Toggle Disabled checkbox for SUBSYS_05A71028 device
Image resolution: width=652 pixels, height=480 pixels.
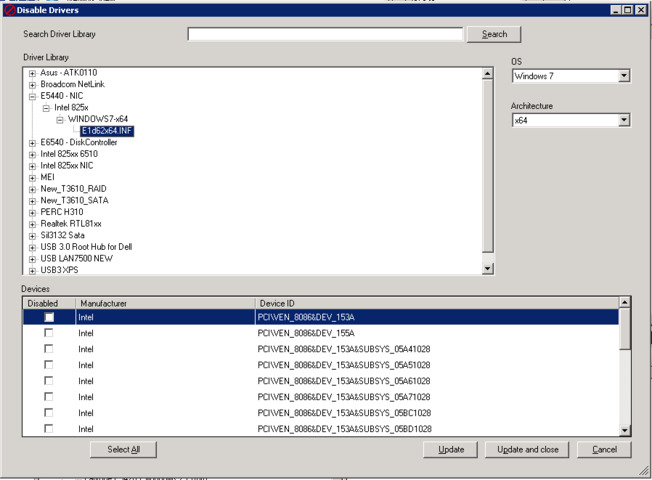point(49,397)
